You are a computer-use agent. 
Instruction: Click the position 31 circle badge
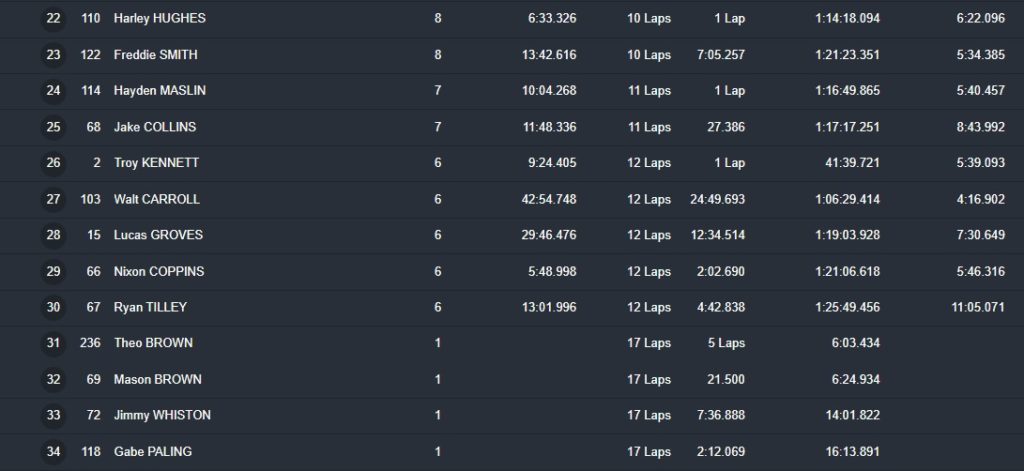click(x=53, y=343)
